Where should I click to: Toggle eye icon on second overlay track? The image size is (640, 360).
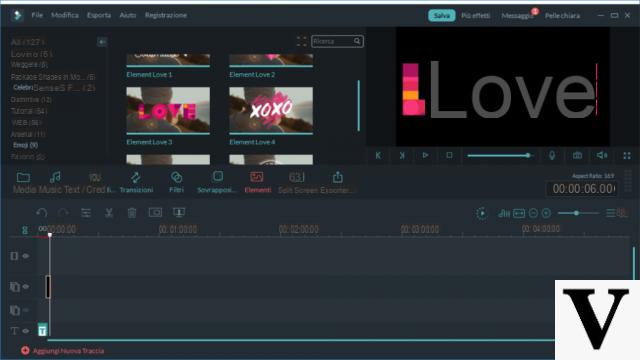pyautogui.click(x=26, y=310)
